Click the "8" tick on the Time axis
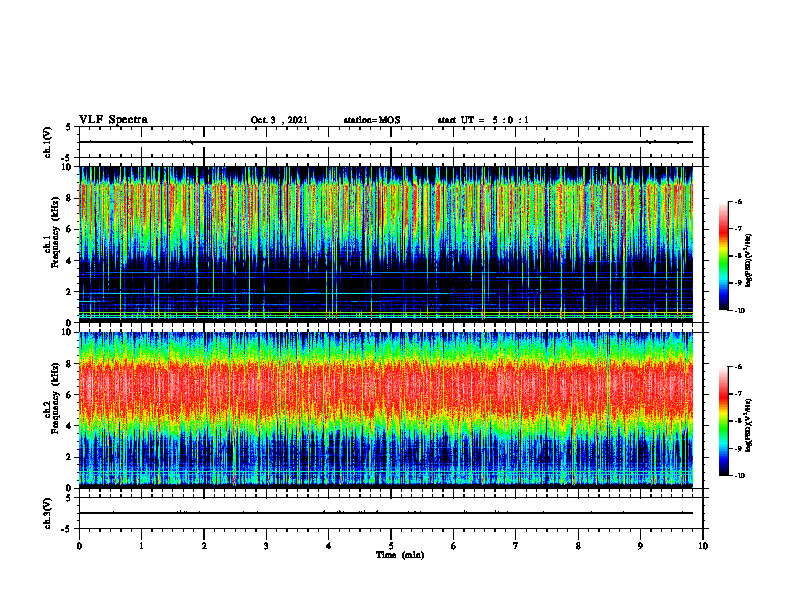This screenshot has height=612, width=792. [x=578, y=546]
